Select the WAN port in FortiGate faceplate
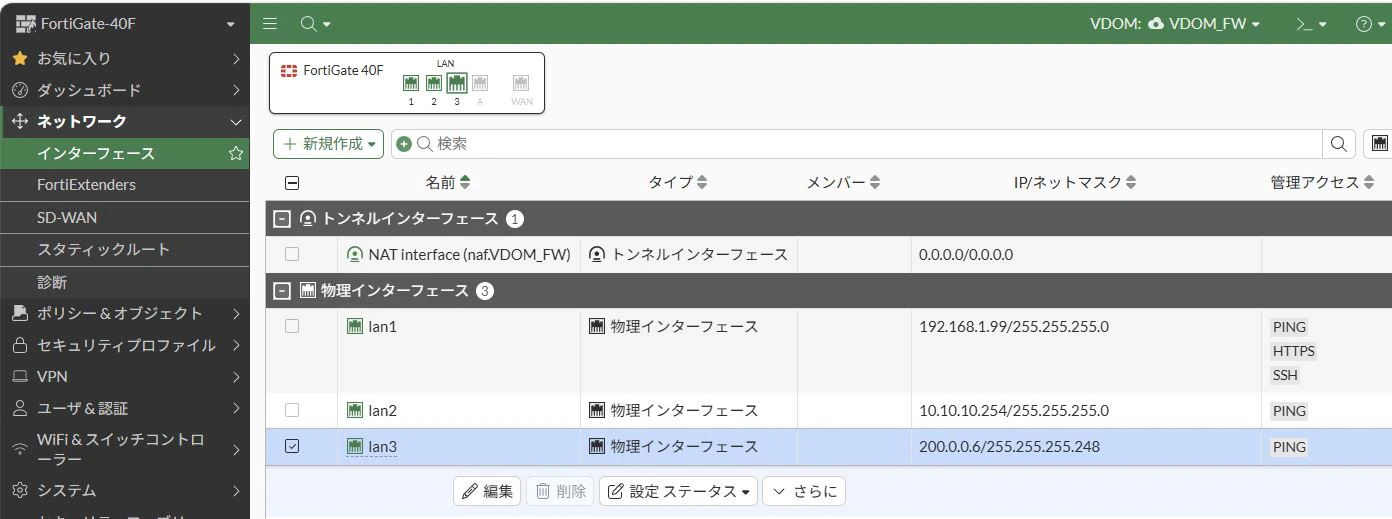 click(x=521, y=83)
